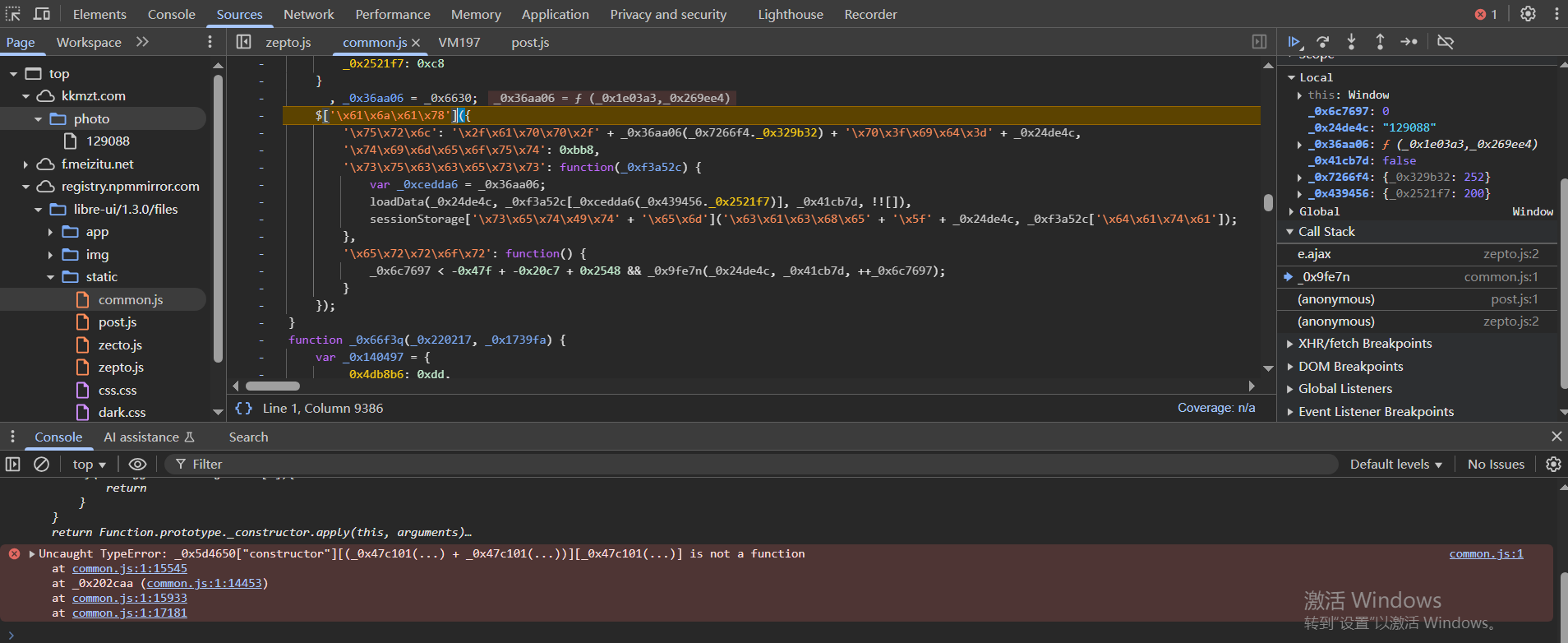Click the inspect element picker icon
Screen dimensions: 1568x643
13,14
